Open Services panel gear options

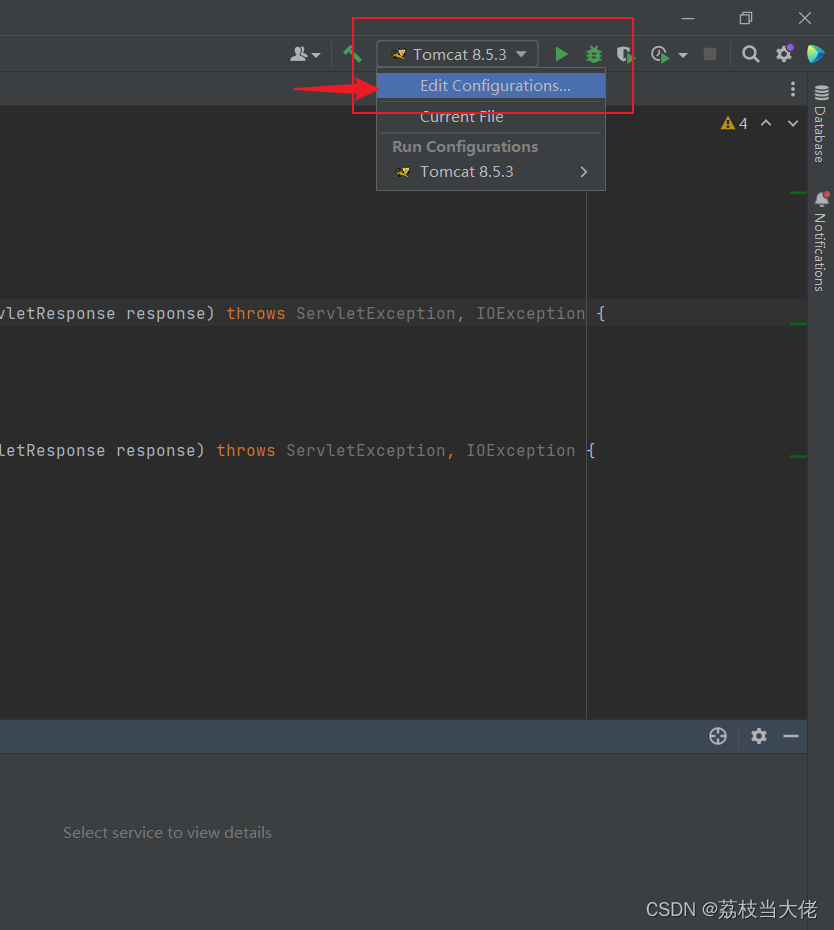[759, 736]
